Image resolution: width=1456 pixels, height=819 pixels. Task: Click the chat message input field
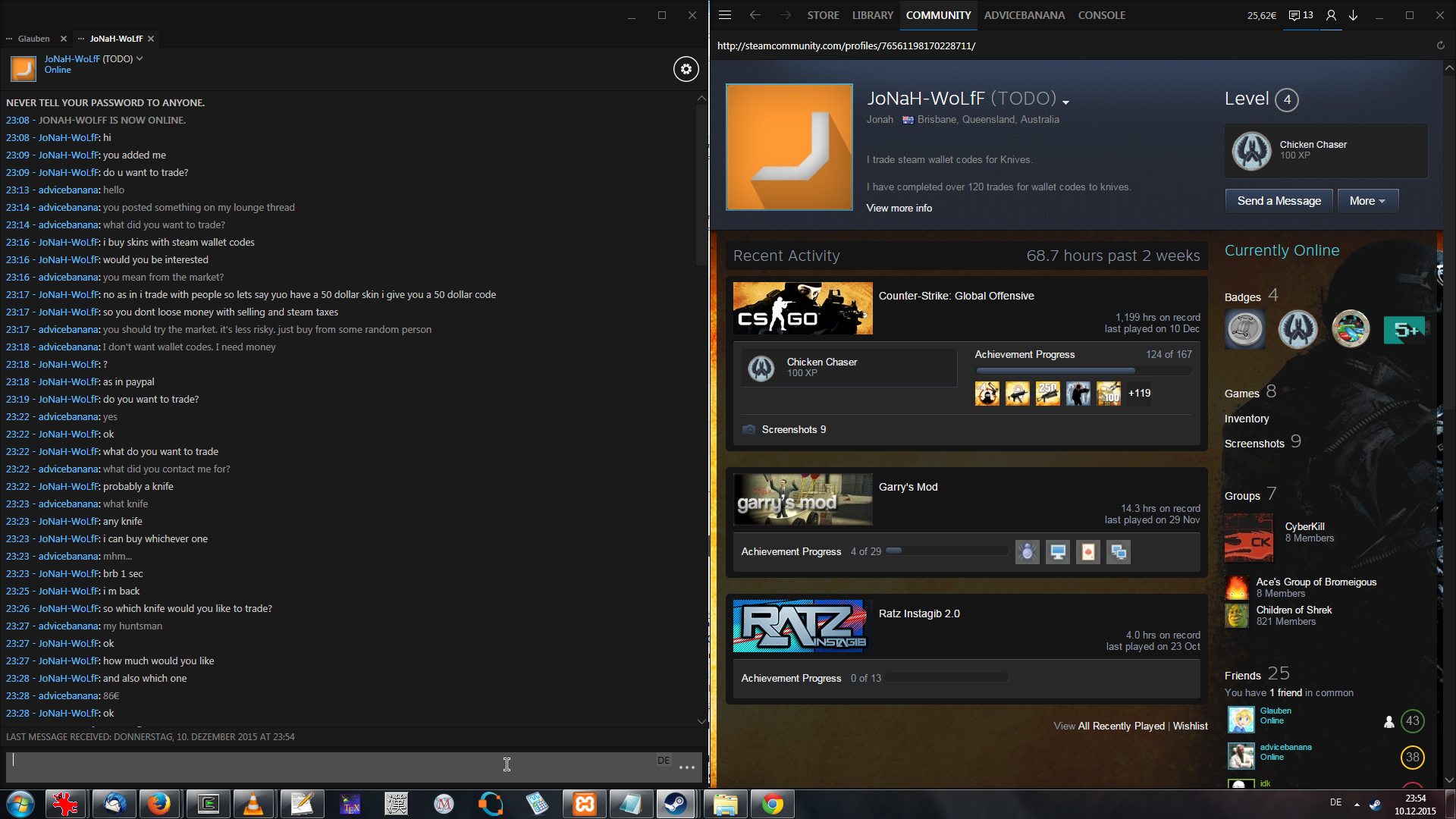[326, 766]
